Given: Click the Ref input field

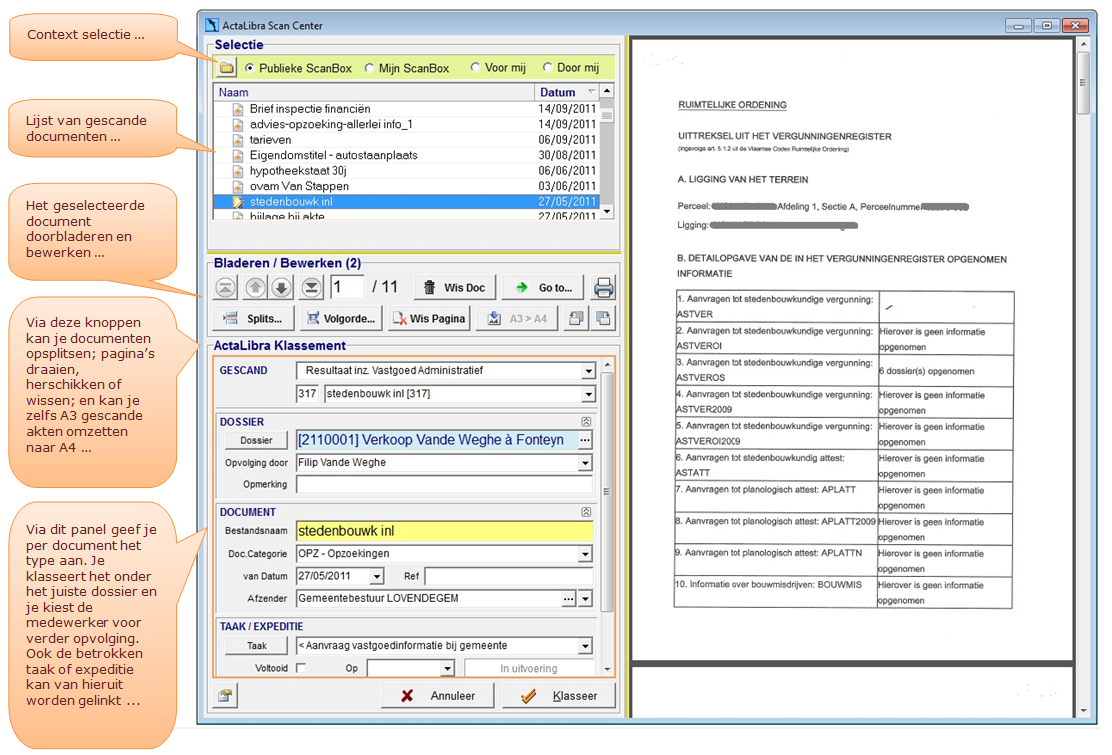Looking at the screenshot, I should click(508, 576).
